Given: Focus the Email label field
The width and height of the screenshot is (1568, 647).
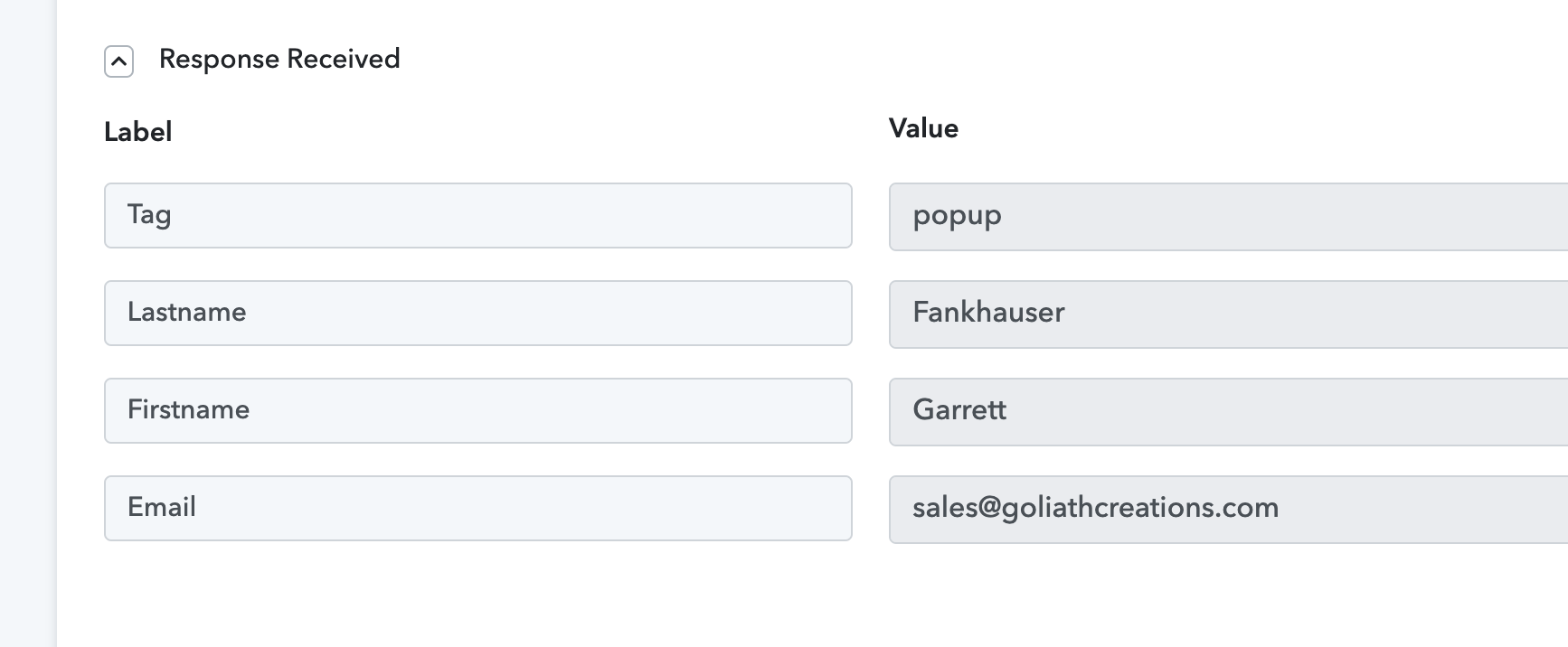Looking at the screenshot, I should [478, 508].
